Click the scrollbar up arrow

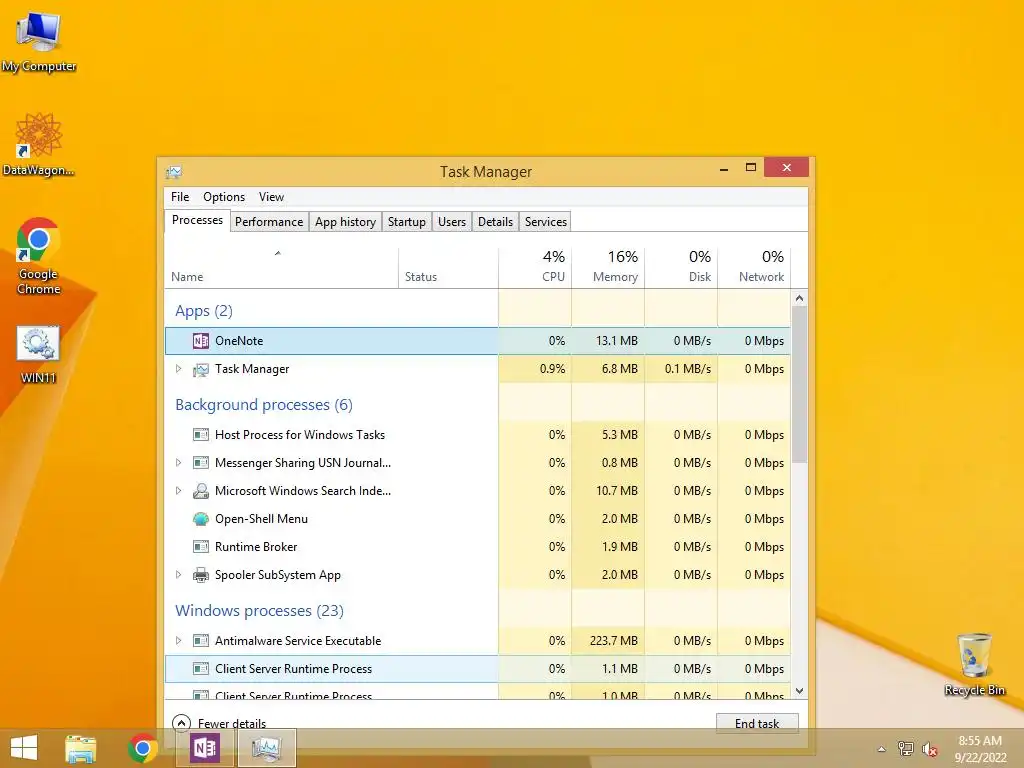799,298
